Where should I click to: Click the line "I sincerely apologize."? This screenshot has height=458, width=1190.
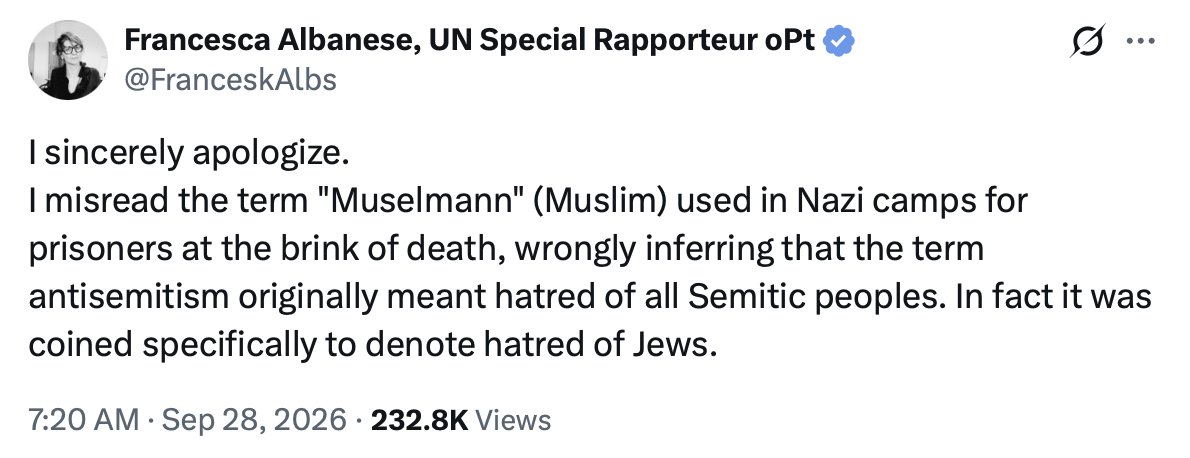[x=189, y=154]
